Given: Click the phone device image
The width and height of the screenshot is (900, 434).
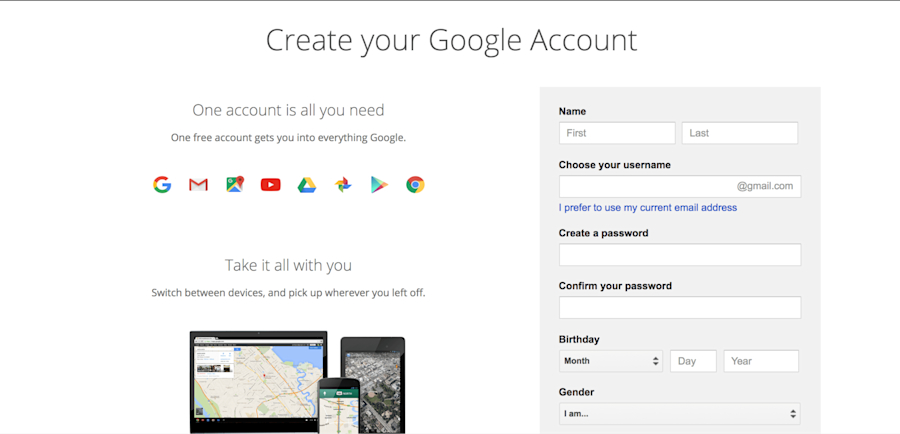Looking at the screenshot, I should pos(339,406).
